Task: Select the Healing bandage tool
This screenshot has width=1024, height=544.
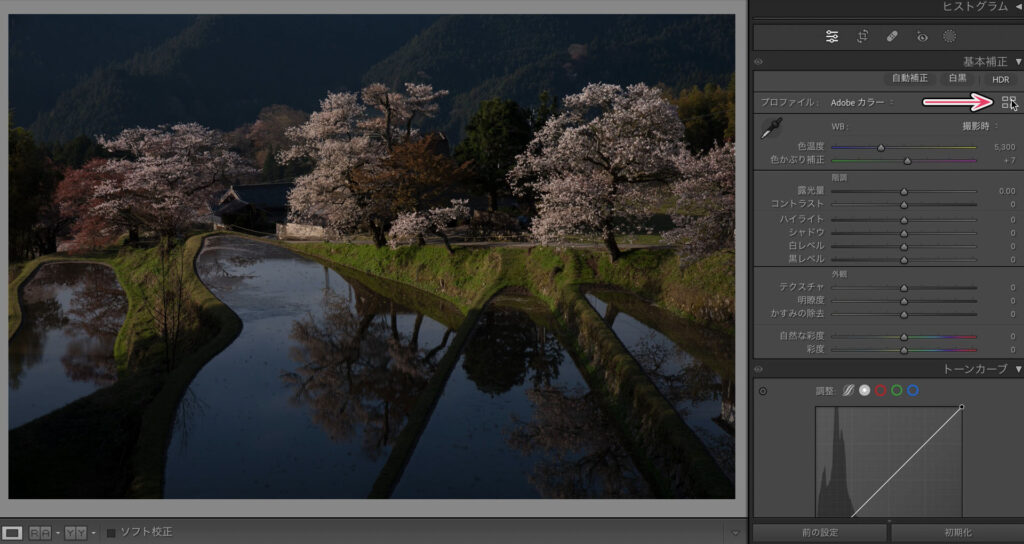Action: click(x=892, y=37)
